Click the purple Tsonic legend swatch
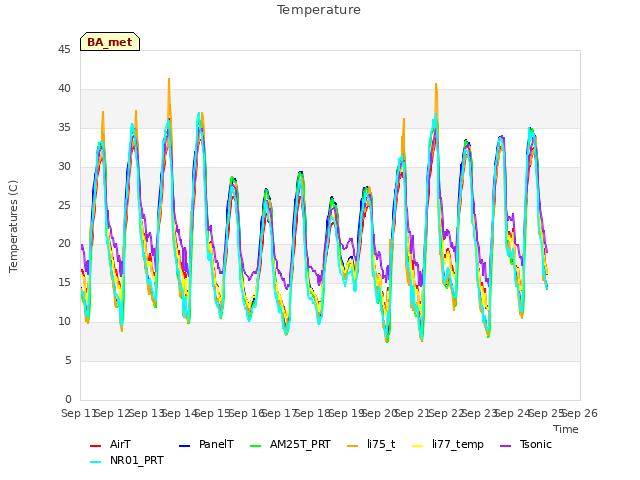The image size is (640, 480). tap(505, 446)
